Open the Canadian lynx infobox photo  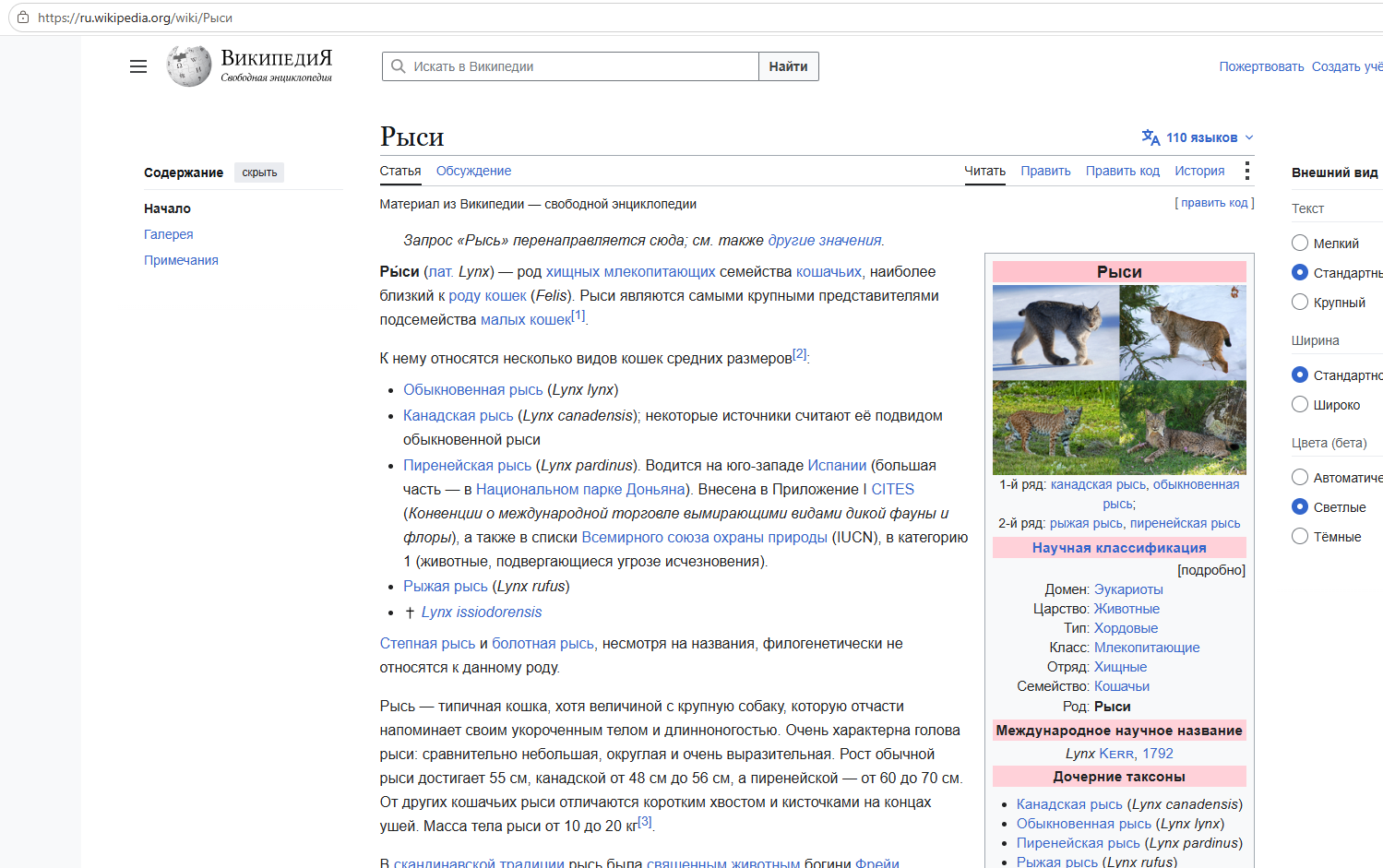click(x=1055, y=332)
